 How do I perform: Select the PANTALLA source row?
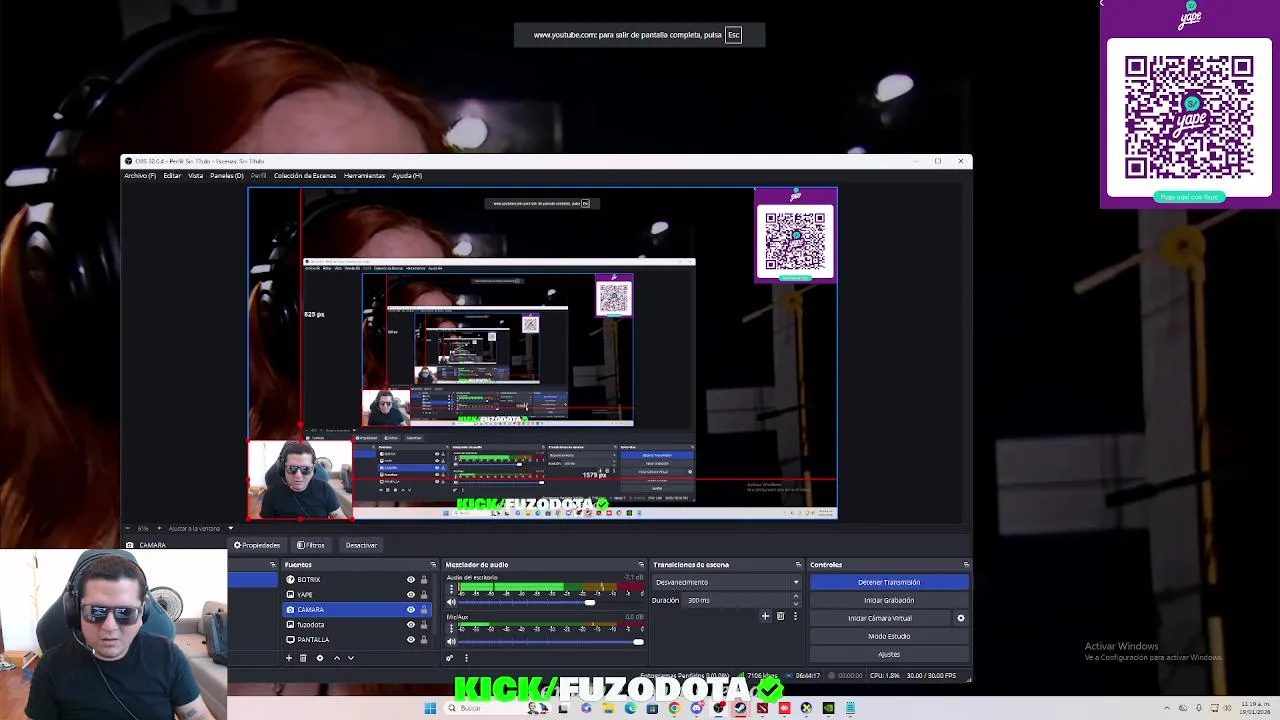358,640
